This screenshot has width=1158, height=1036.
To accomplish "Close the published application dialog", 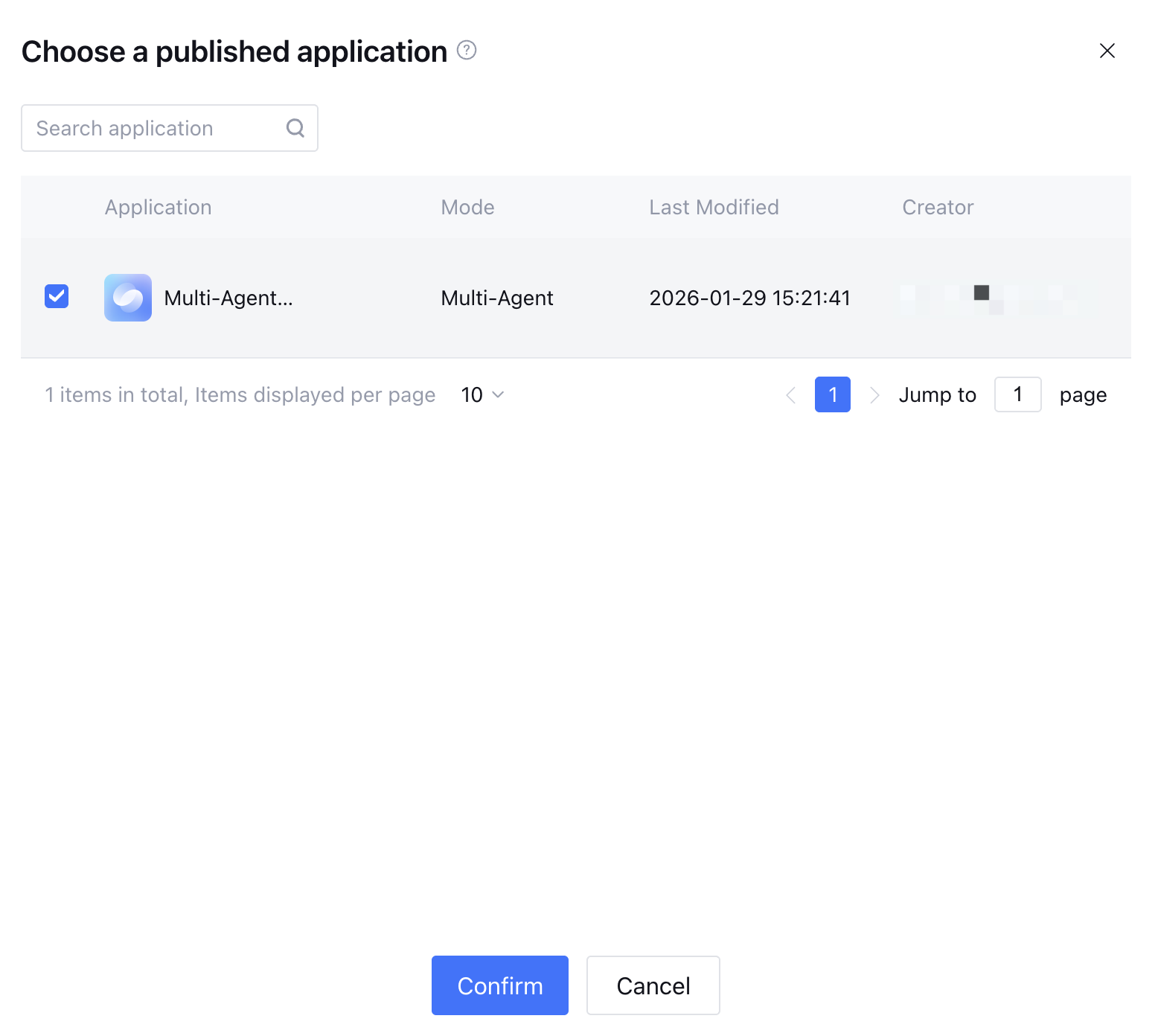I will click(1107, 51).
